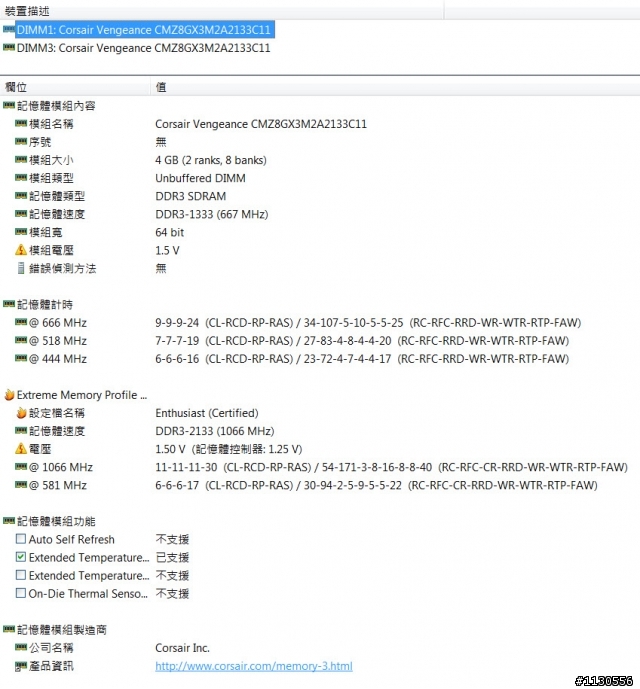Viewport: 640px width, 689px height.
Task: Click the icon beside @ 666 MHz
Action: point(21,322)
